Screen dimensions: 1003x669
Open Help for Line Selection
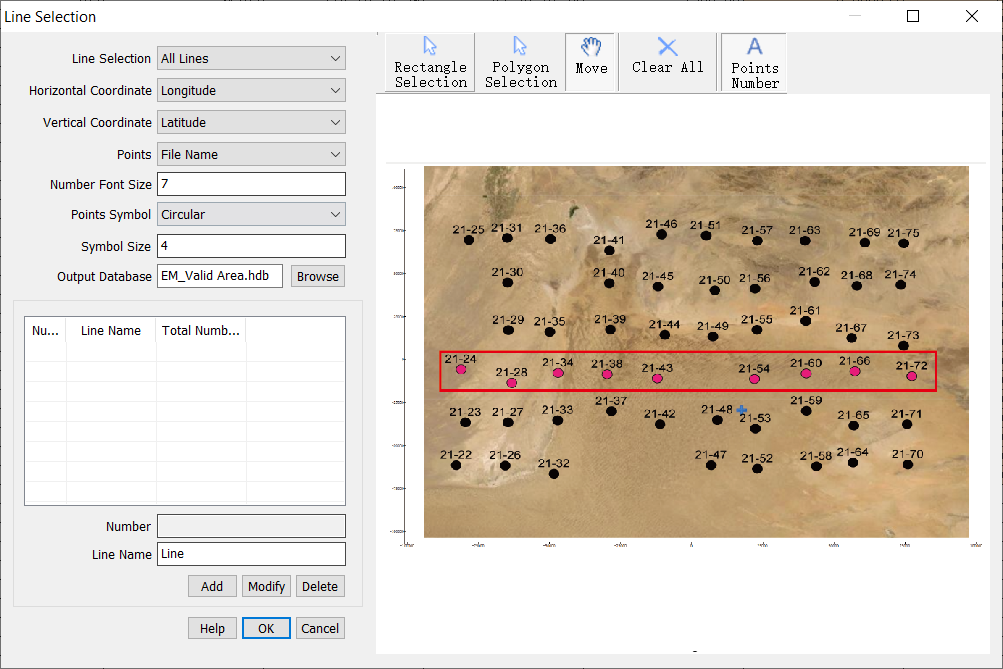[212, 629]
